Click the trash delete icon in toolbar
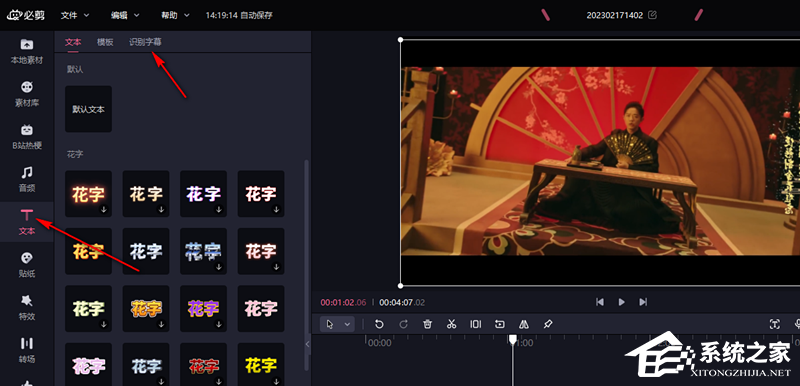 pos(428,324)
